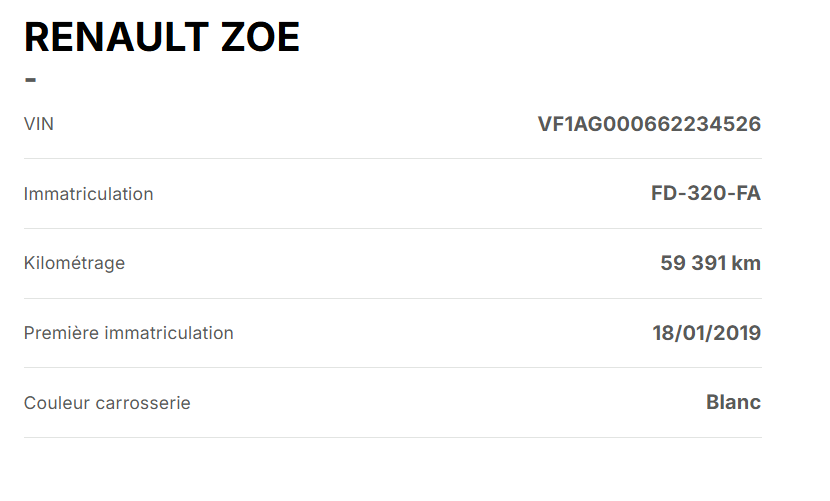The image size is (830, 501).
Task: Click the word Première in the label
Action: pyautogui.click(x=57, y=333)
